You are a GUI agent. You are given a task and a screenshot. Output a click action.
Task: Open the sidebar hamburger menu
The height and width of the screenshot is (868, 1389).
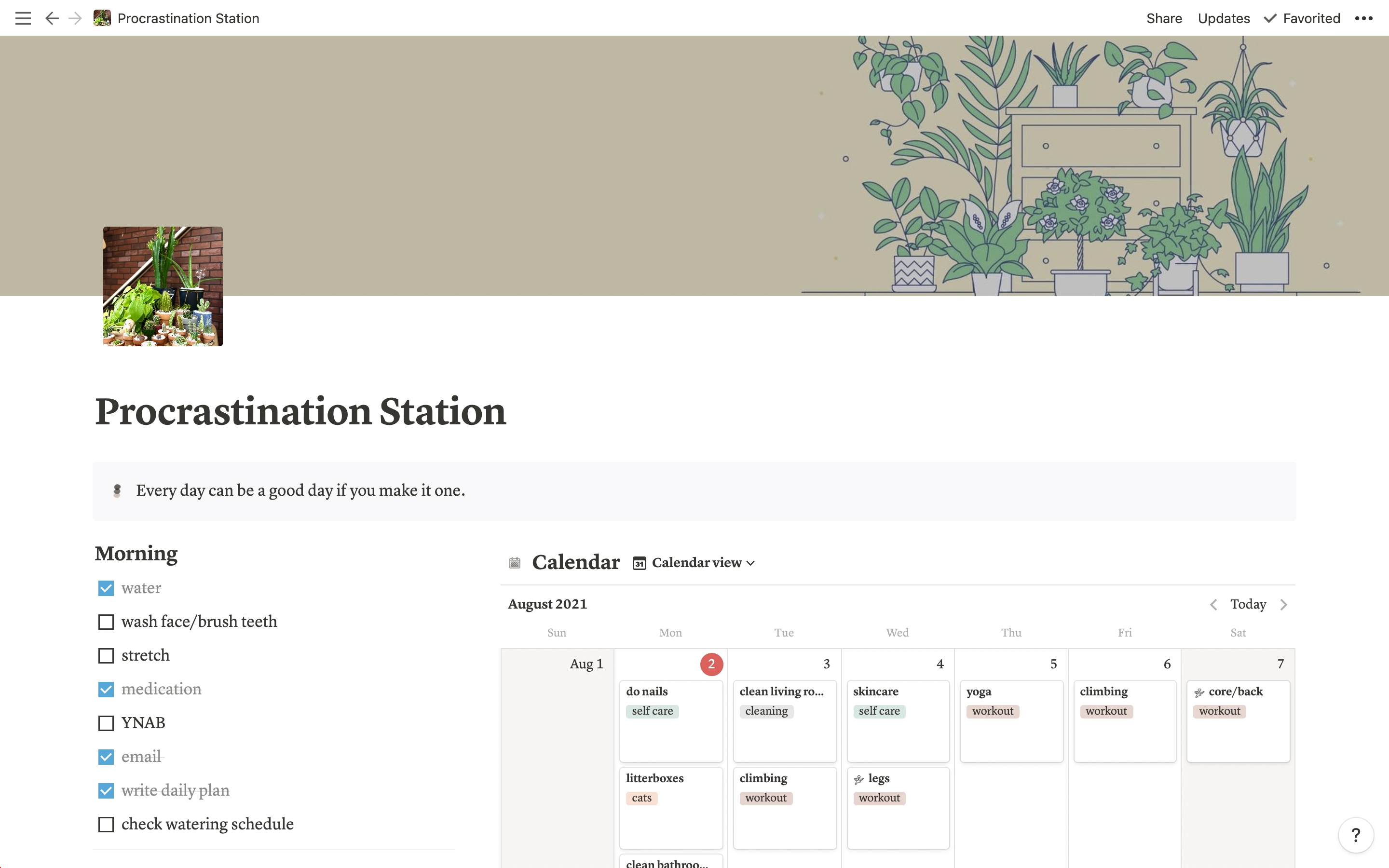pyautogui.click(x=23, y=18)
